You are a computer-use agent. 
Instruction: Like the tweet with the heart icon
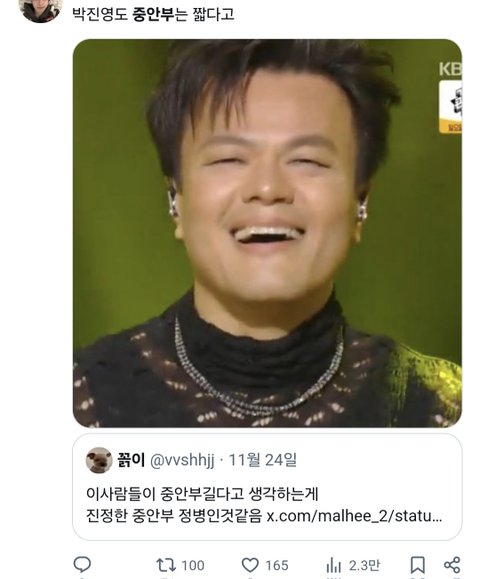[x=250, y=565]
